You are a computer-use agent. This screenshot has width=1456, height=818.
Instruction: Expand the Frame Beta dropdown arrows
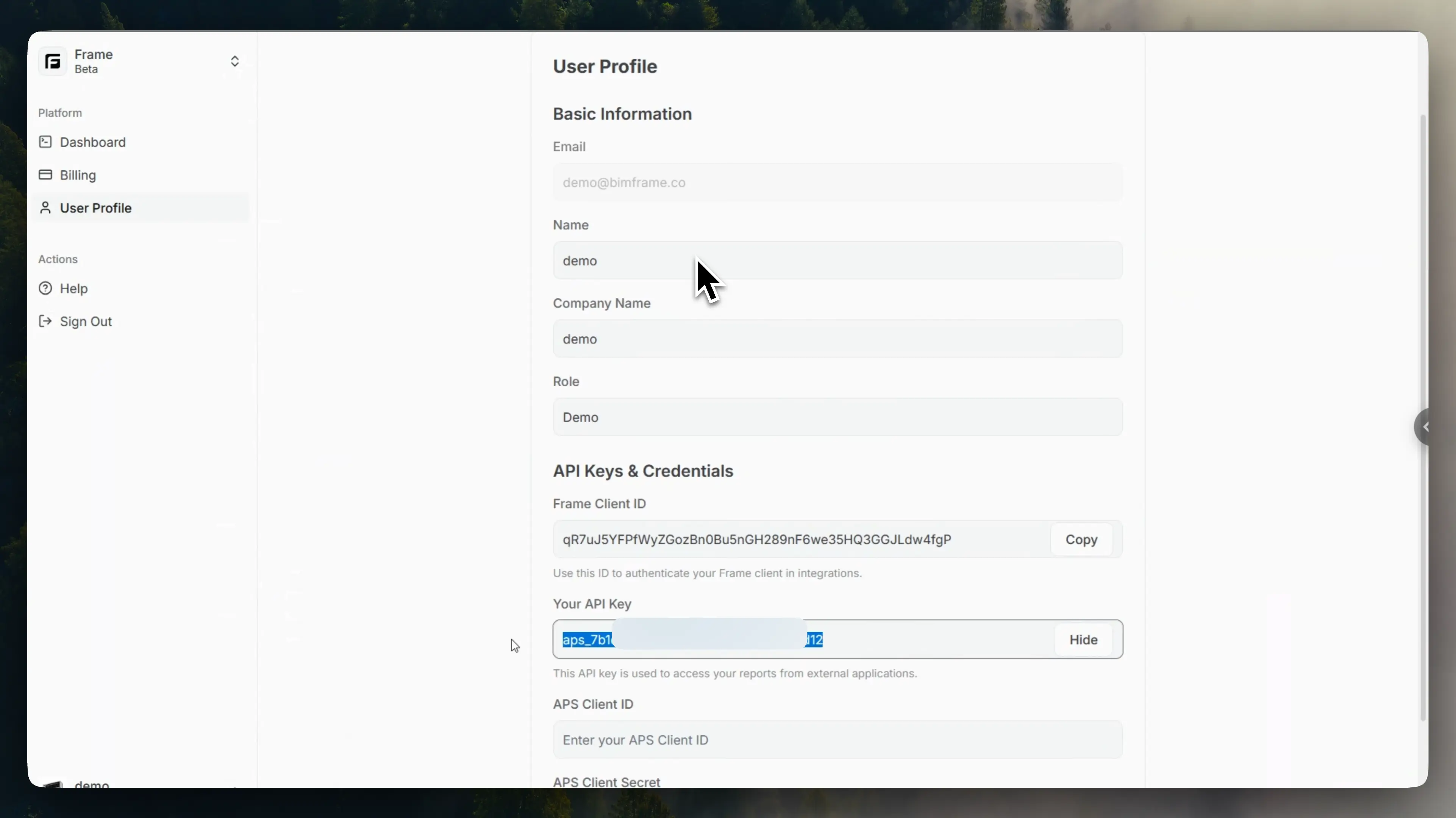pyautogui.click(x=234, y=61)
